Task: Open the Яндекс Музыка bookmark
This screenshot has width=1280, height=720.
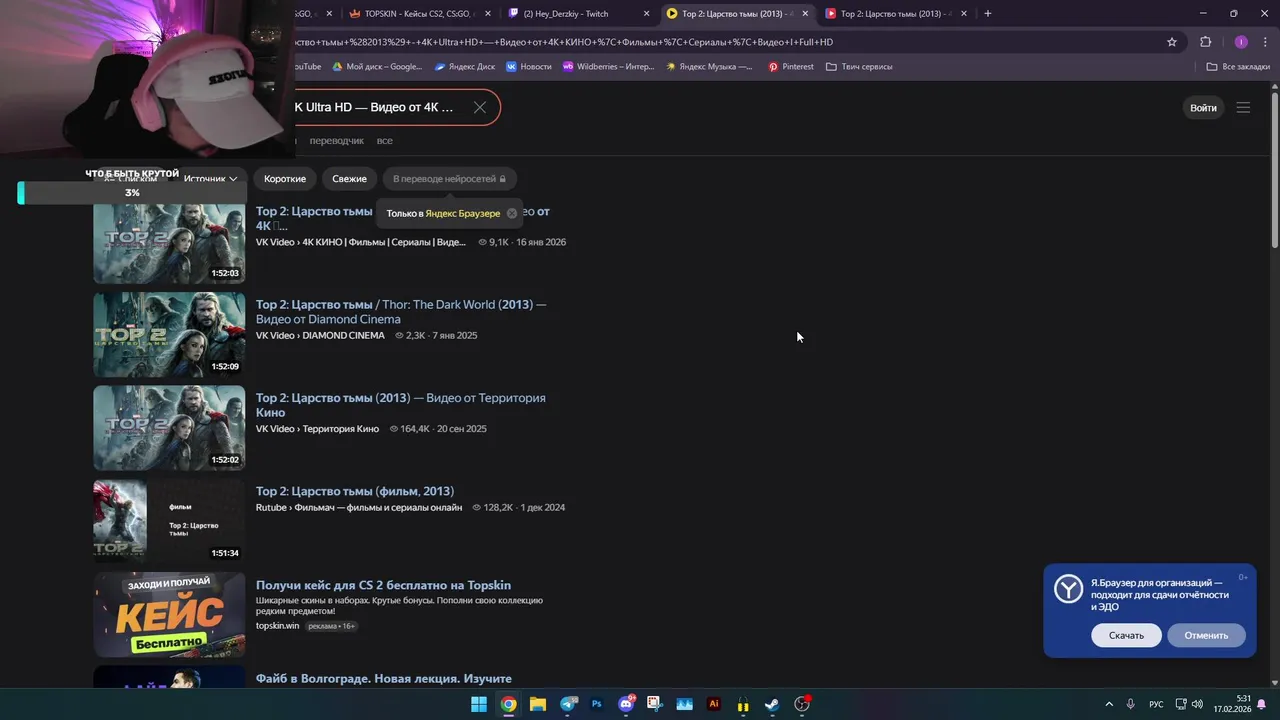Action: pos(708,67)
